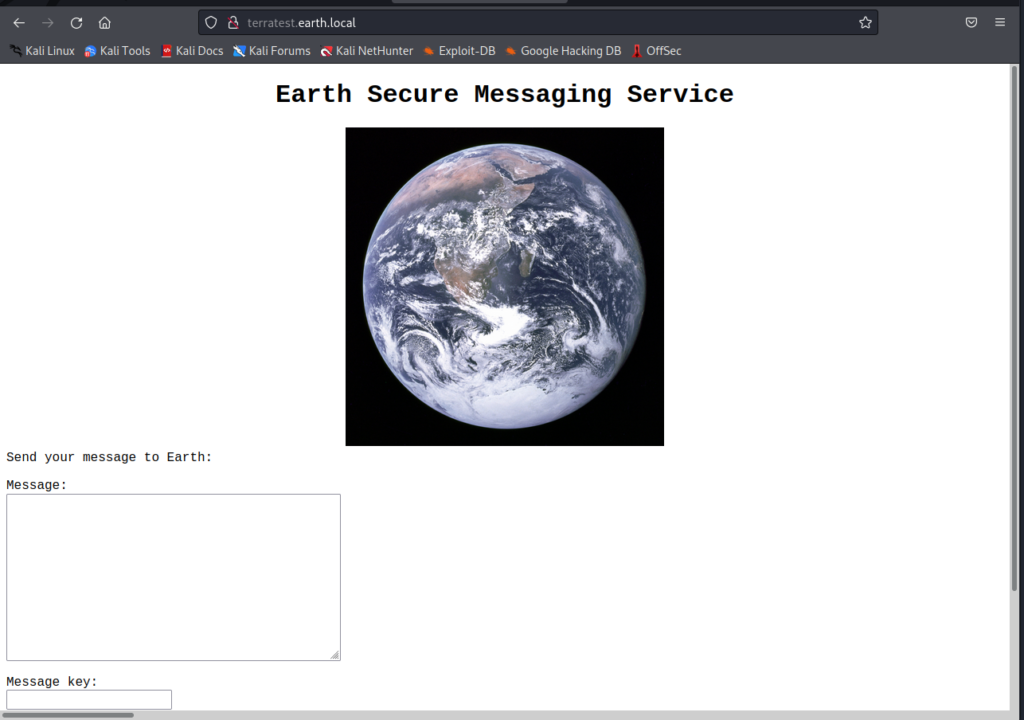Viewport: 1024px width, 720px height.
Task: Open the Save to Pocket button
Action: 971,23
